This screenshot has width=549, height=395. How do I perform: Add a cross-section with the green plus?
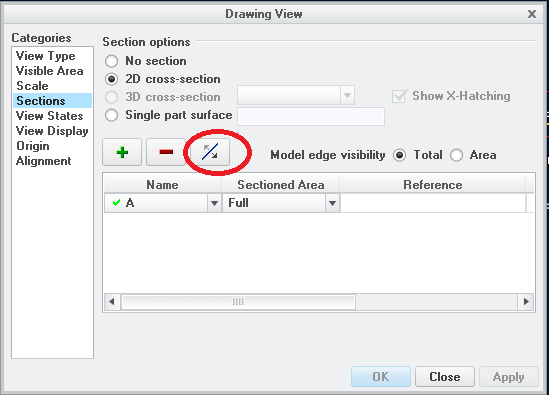(122, 152)
